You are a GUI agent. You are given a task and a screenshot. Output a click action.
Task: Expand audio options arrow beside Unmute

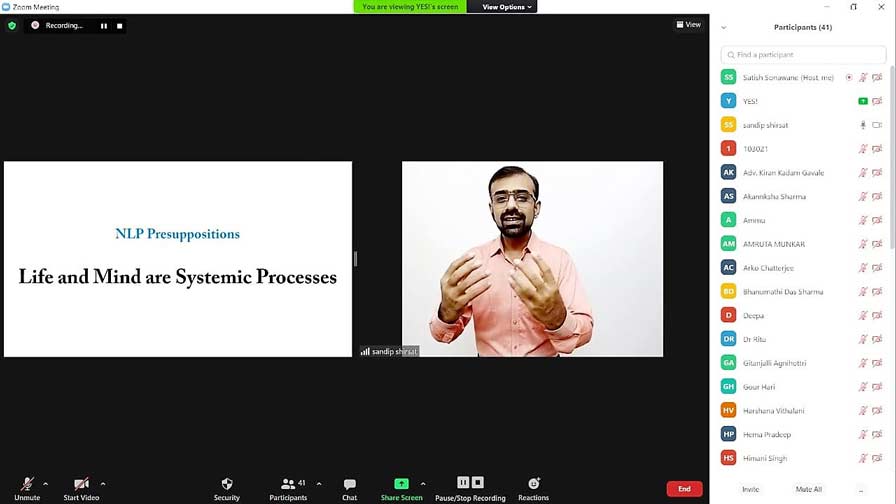46,484
